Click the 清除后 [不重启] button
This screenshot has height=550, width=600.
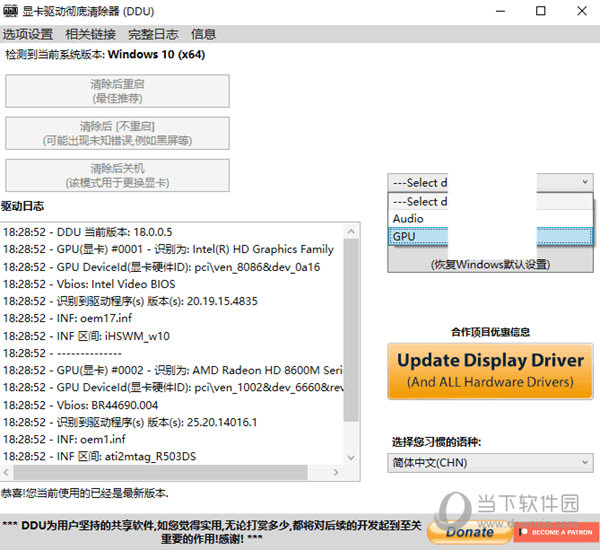tap(117, 133)
